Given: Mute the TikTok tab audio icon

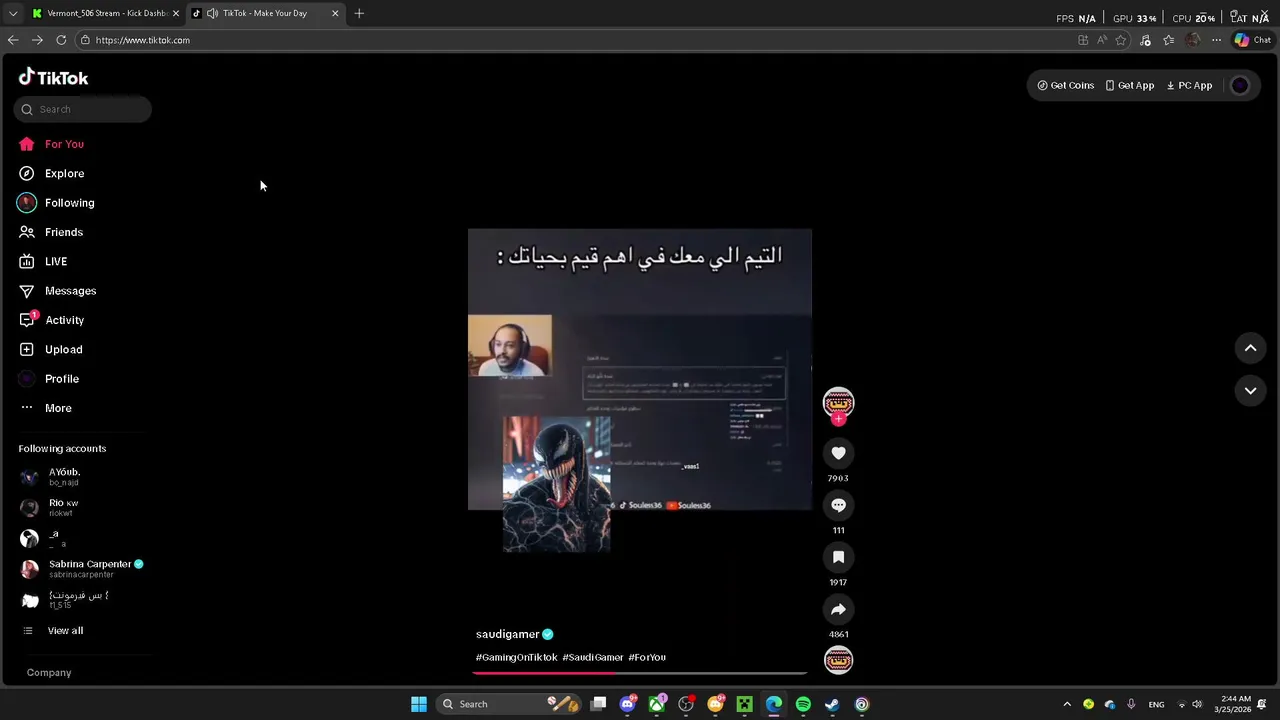Looking at the screenshot, I should [212, 13].
